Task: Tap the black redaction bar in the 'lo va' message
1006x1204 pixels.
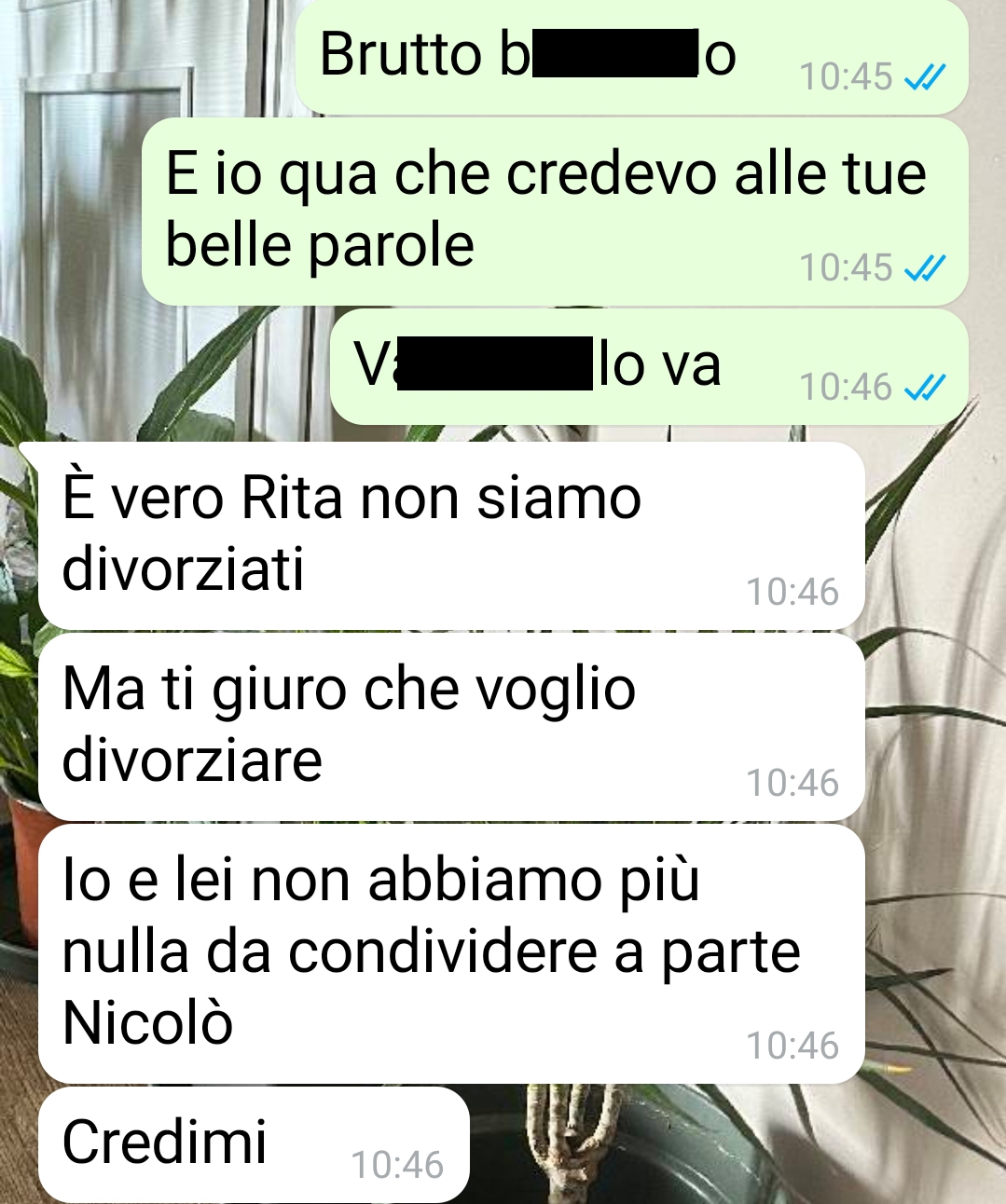Action: tap(495, 363)
